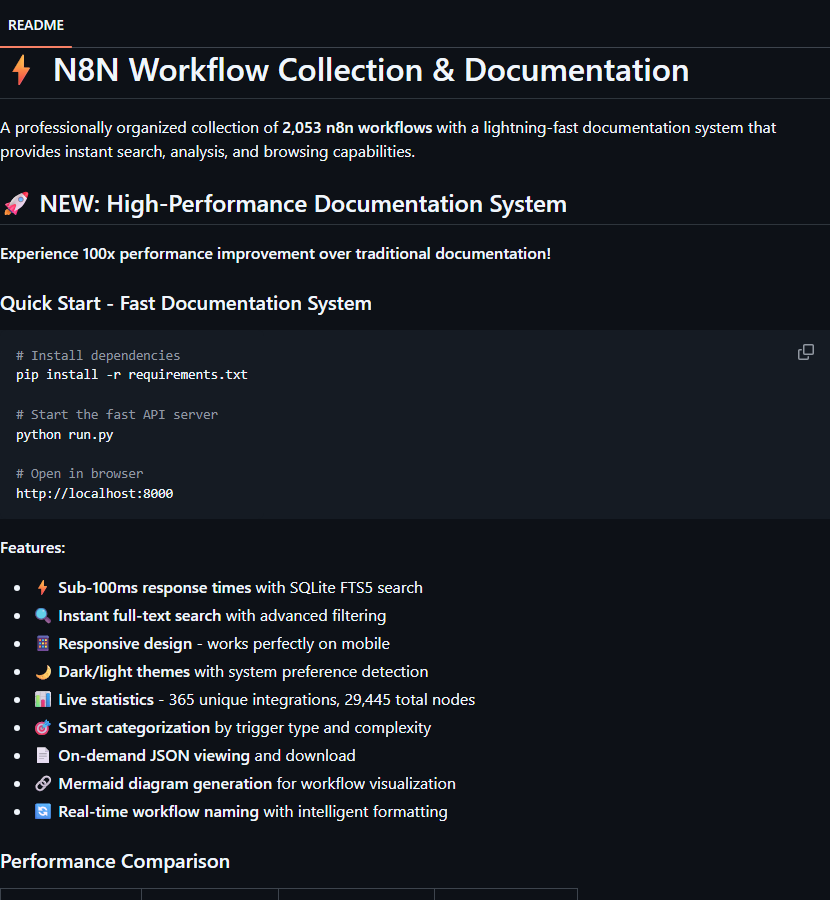Image resolution: width=830 pixels, height=900 pixels.
Task: Click the mobile phone icon beside Responsive design
Action: pyautogui.click(x=42, y=643)
